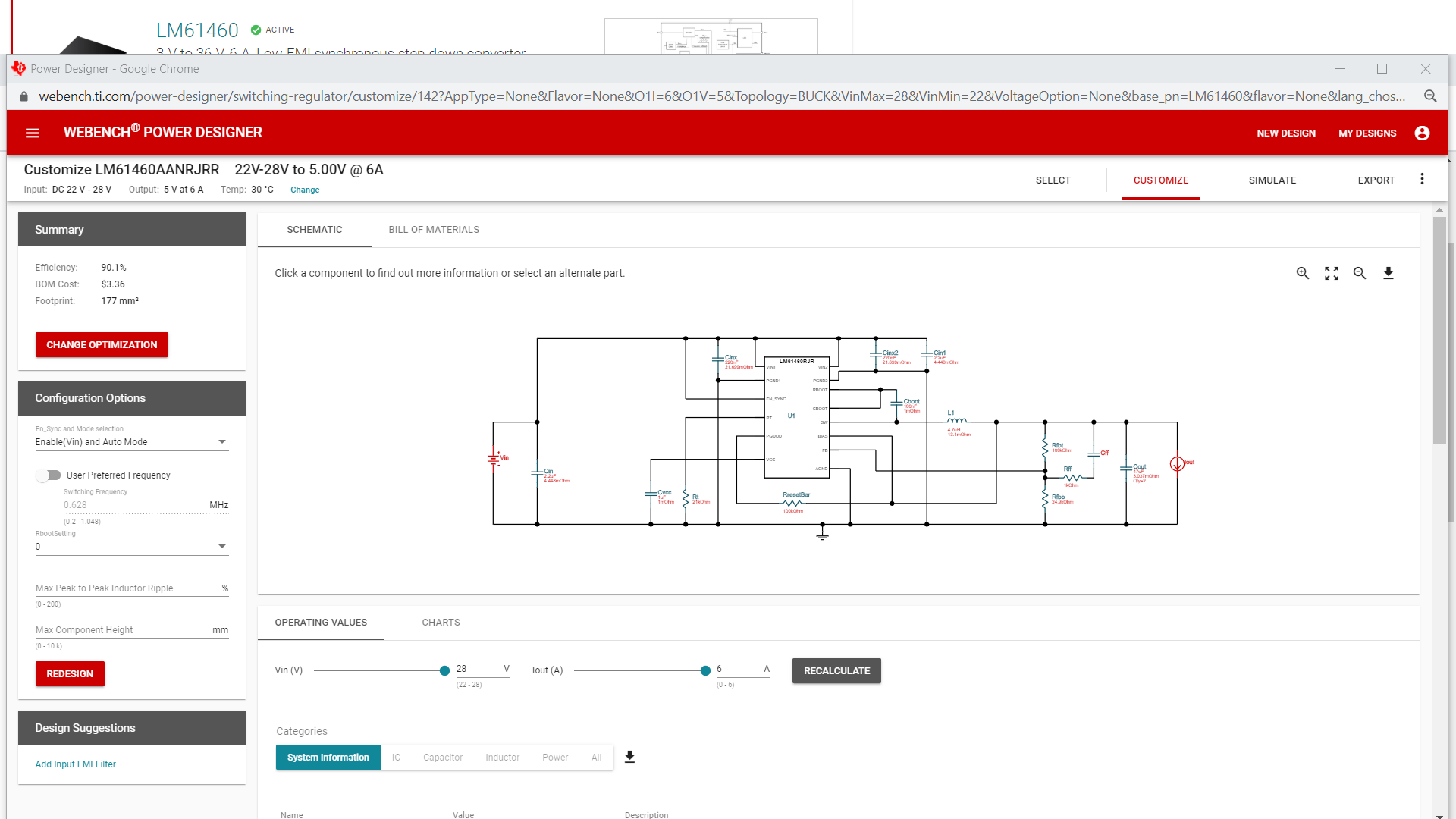Viewport: 1456px width, 819px height.
Task: Open the Operating Values tab
Action: (x=321, y=623)
